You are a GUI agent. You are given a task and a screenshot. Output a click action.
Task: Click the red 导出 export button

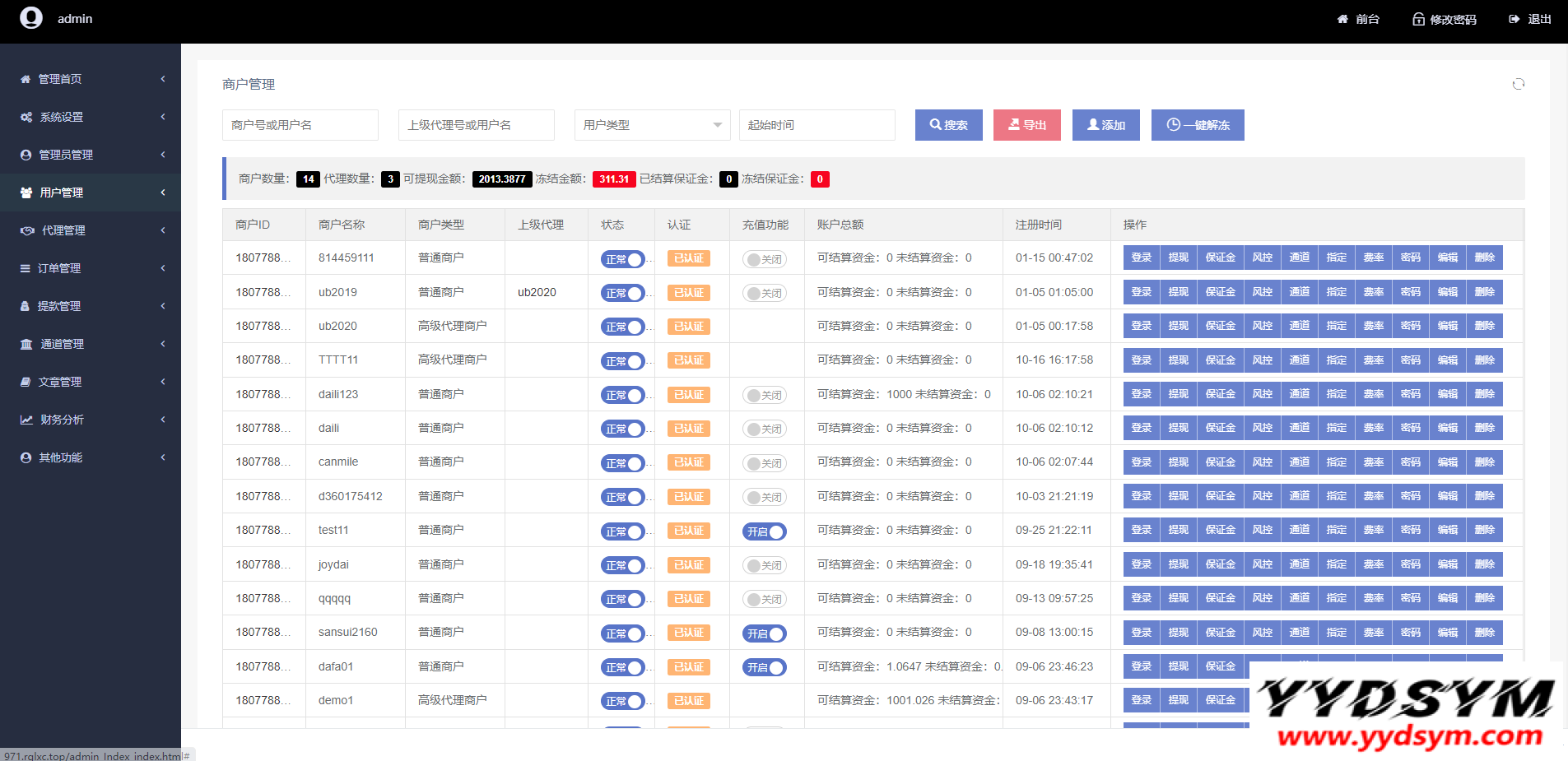(x=1026, y=125)
